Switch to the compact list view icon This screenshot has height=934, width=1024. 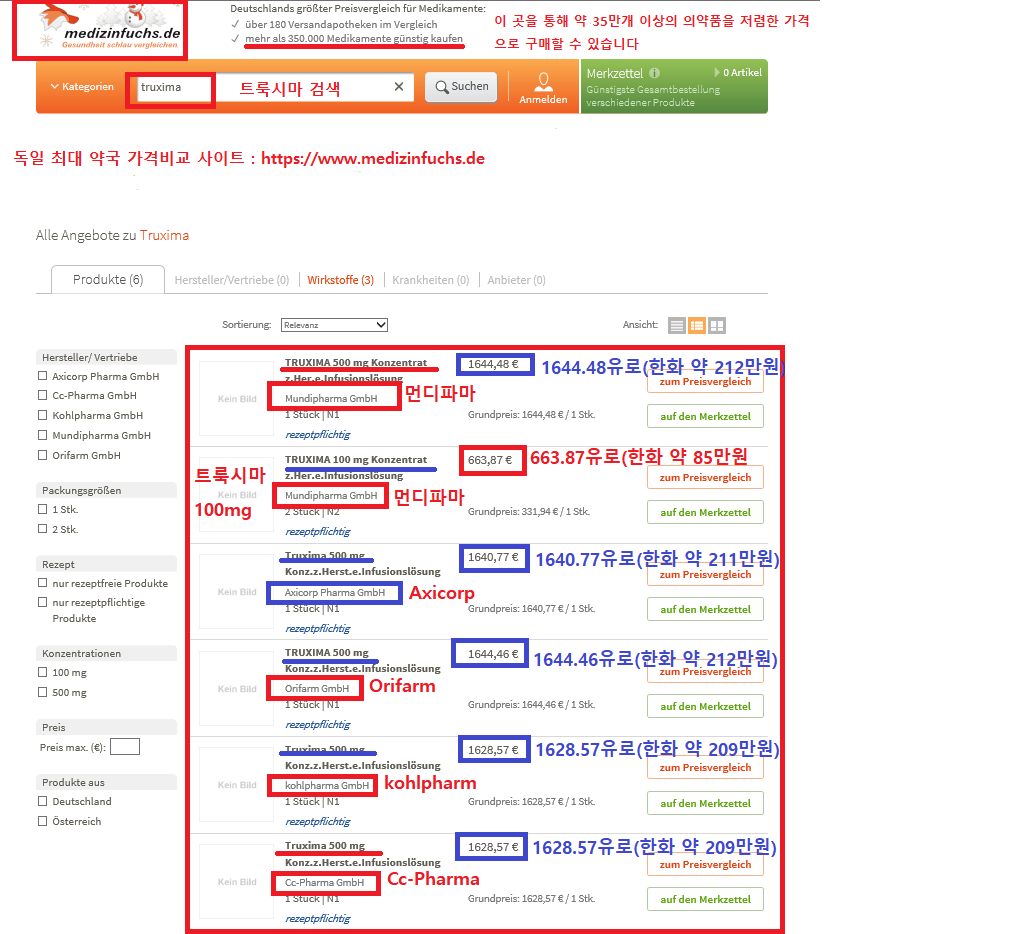tap(677, 325)
